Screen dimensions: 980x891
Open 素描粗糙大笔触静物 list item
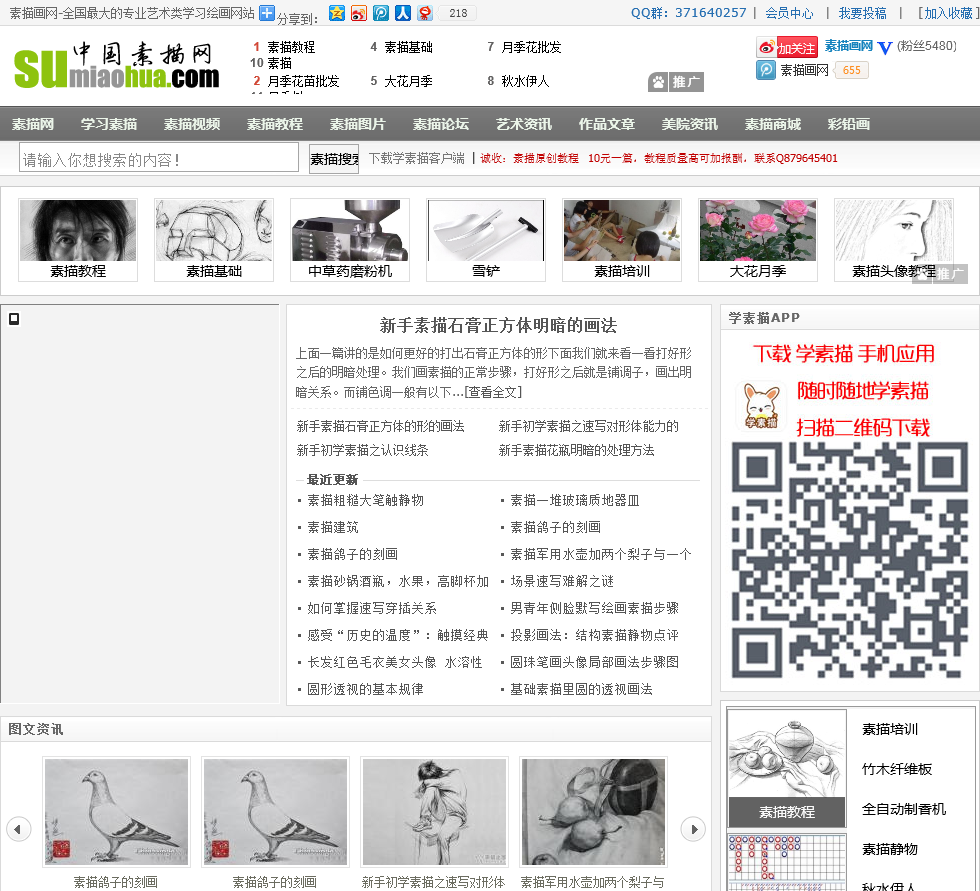tap(366, 500)
